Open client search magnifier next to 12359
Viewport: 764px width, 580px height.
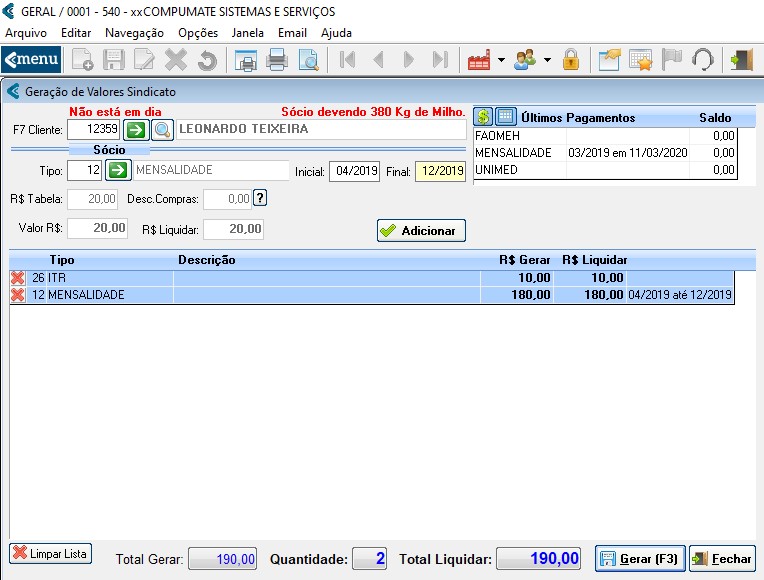coord(162,130)
